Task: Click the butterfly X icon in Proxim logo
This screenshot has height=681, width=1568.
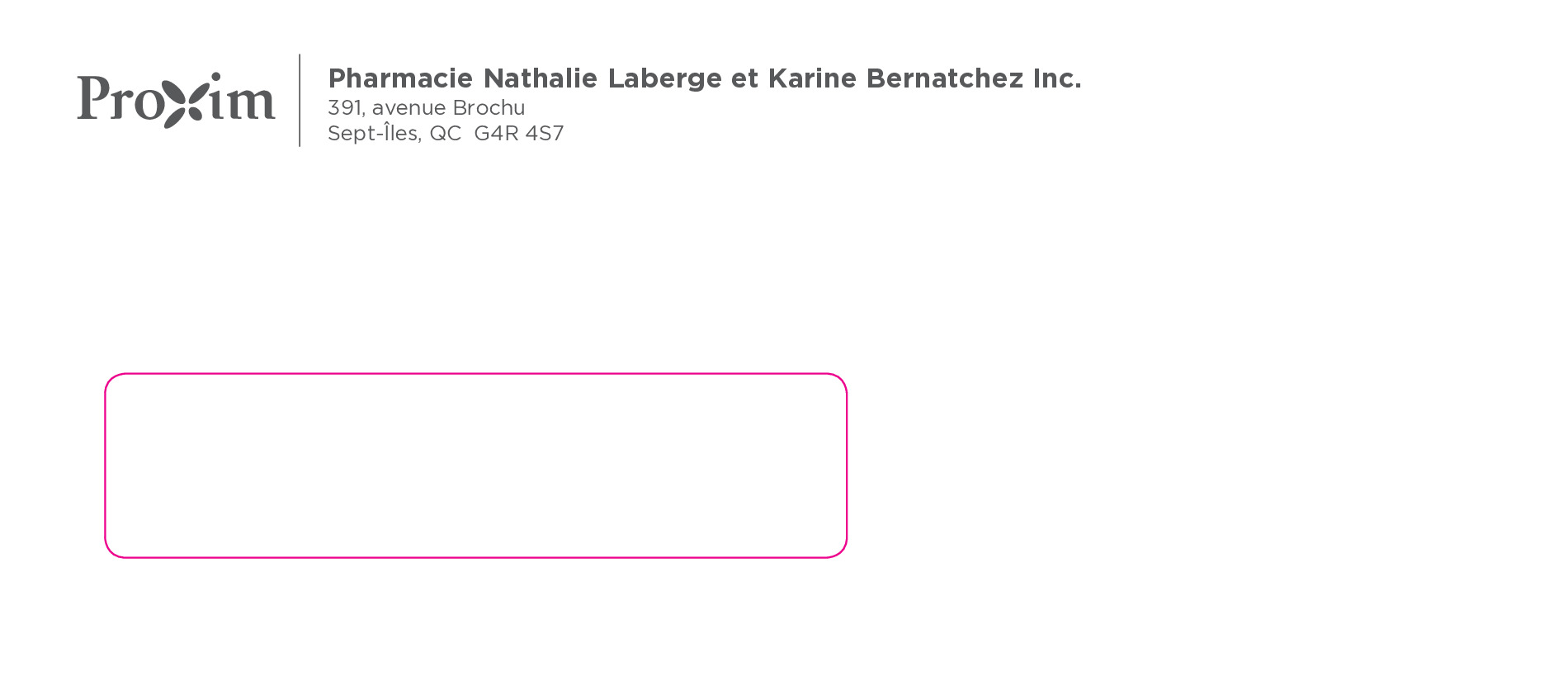Action: tap(181, 101)
